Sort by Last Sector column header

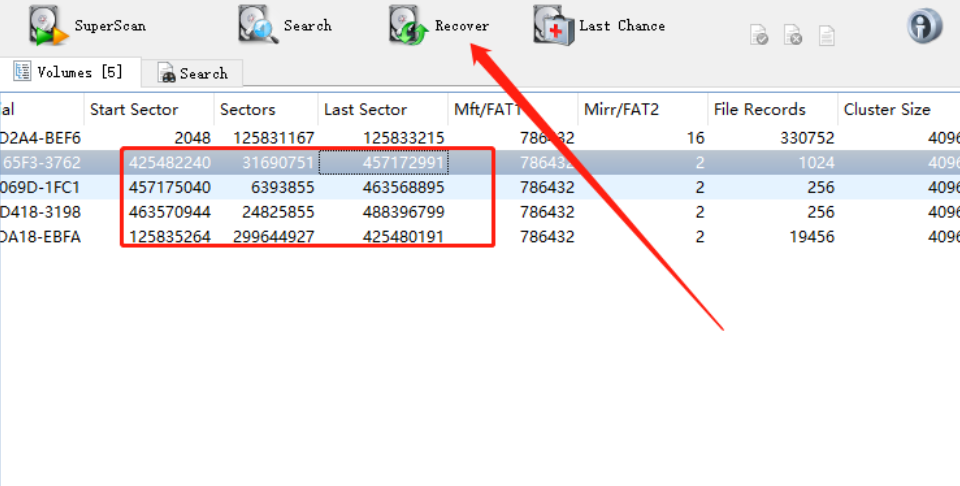coord(383,110)
